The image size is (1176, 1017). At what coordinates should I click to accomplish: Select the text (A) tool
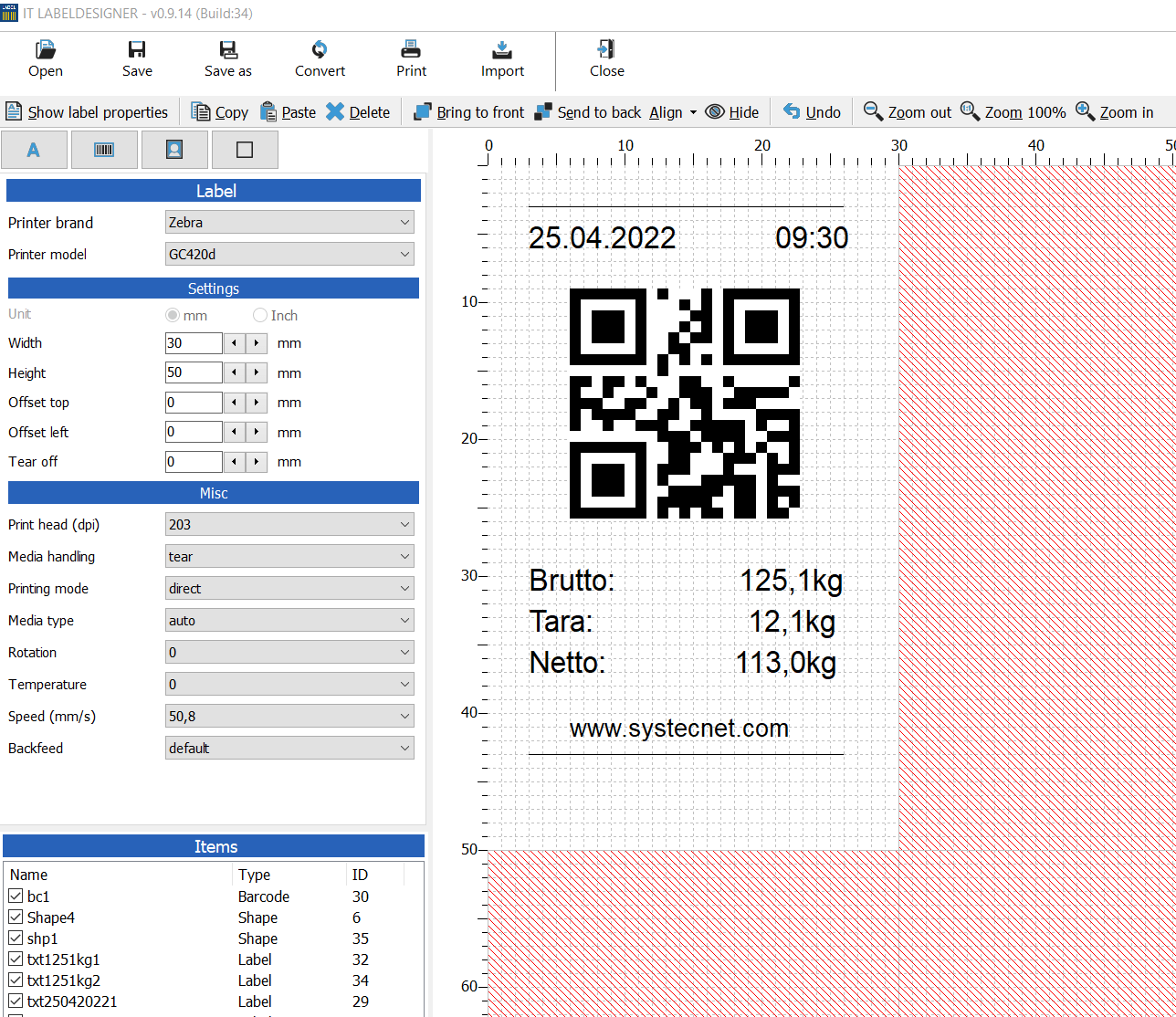point(34,150)
